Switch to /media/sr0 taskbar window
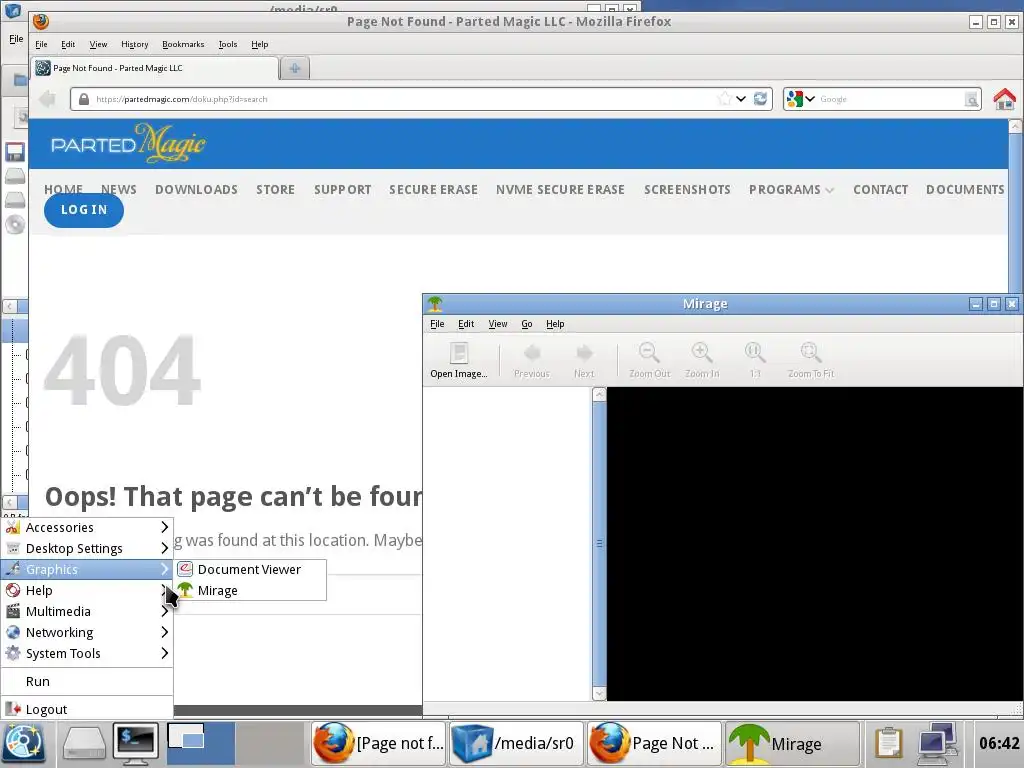This screenshot has width=1024, height=768. tap(516, 744)
